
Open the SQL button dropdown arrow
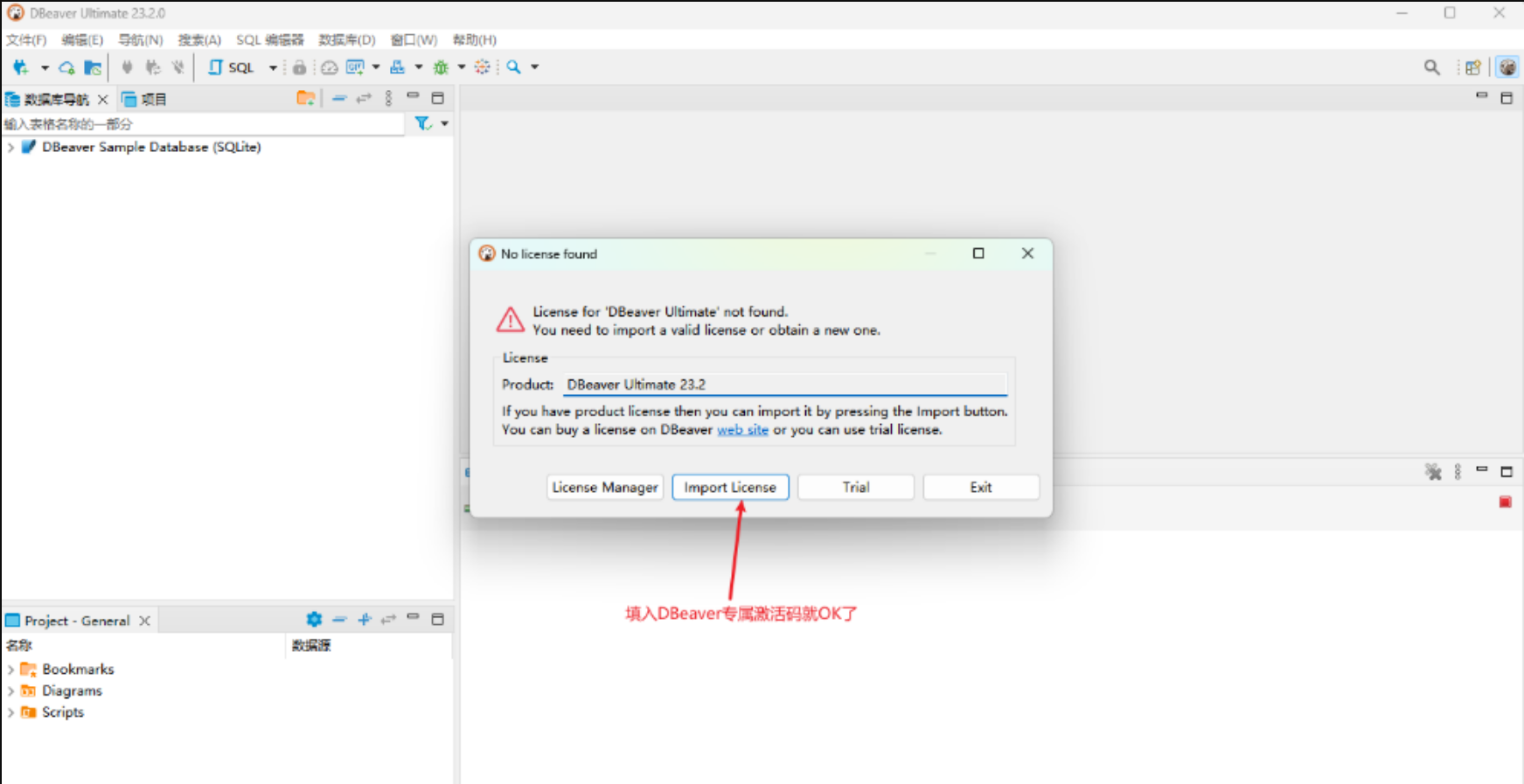pyautogui.click(x=273, y=68)
